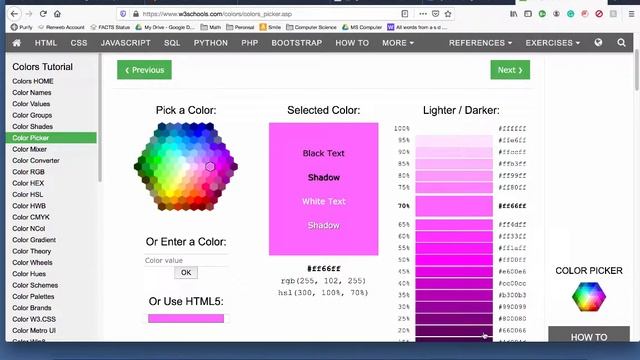The image size is (640, 360).
Task: Open the browser home page icon
Action: point(57,14)
